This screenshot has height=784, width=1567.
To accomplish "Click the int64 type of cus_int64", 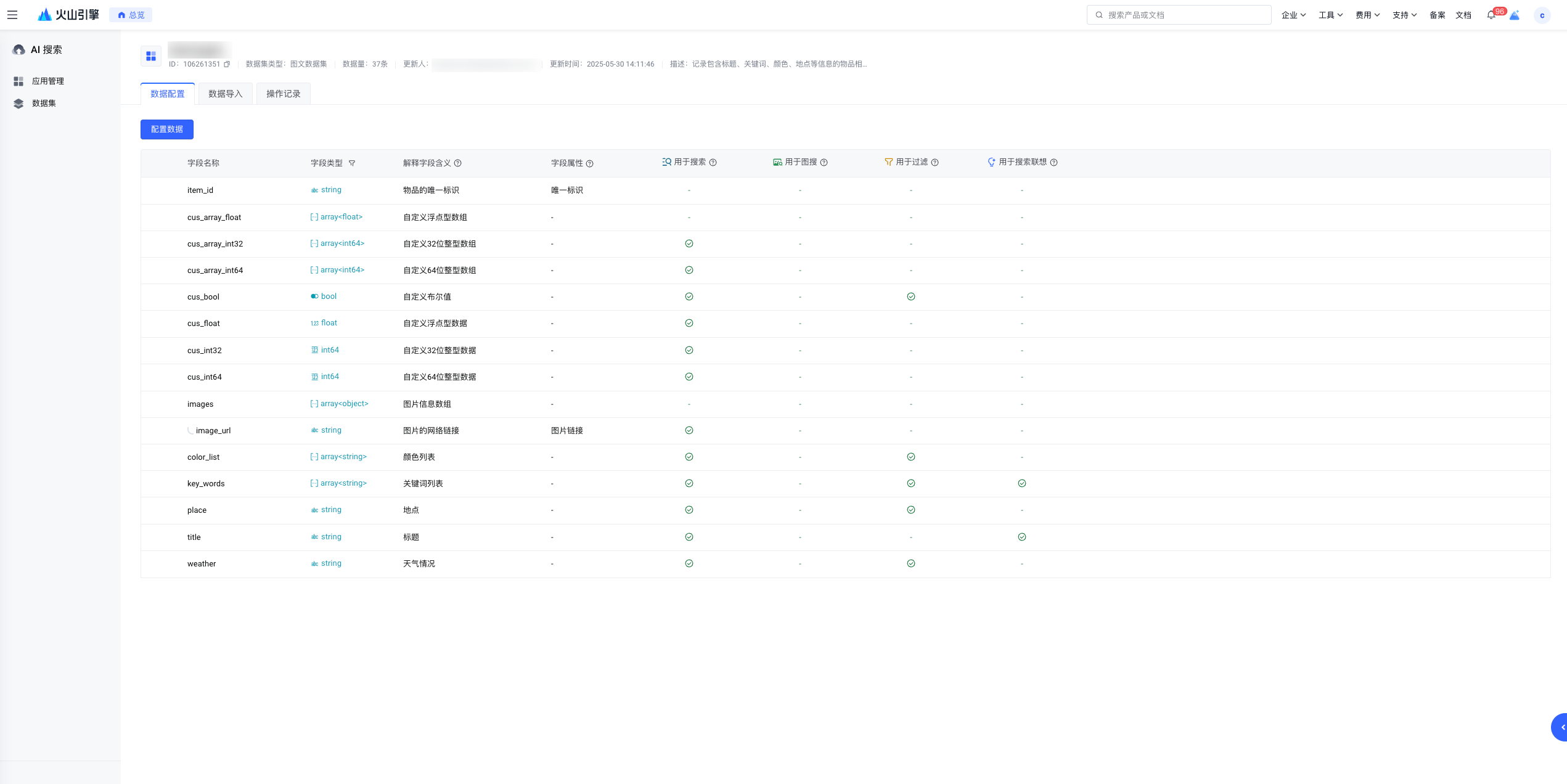I will (x=325, y=377).
